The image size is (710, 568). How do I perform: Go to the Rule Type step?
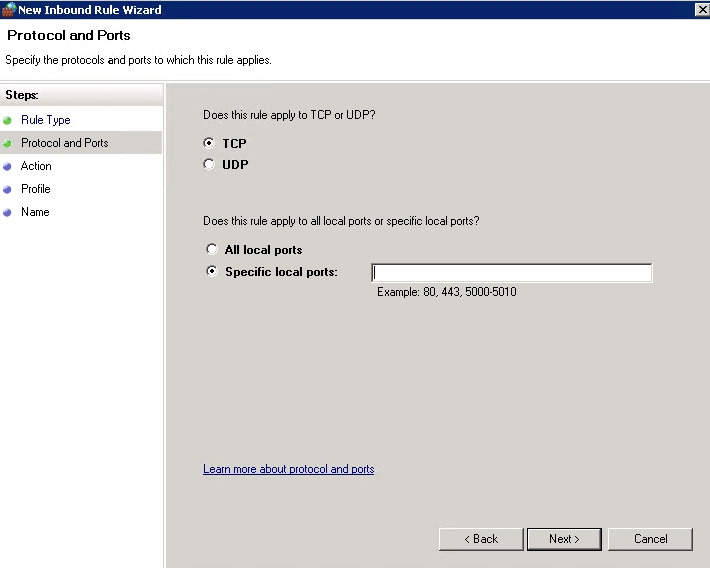46,120
